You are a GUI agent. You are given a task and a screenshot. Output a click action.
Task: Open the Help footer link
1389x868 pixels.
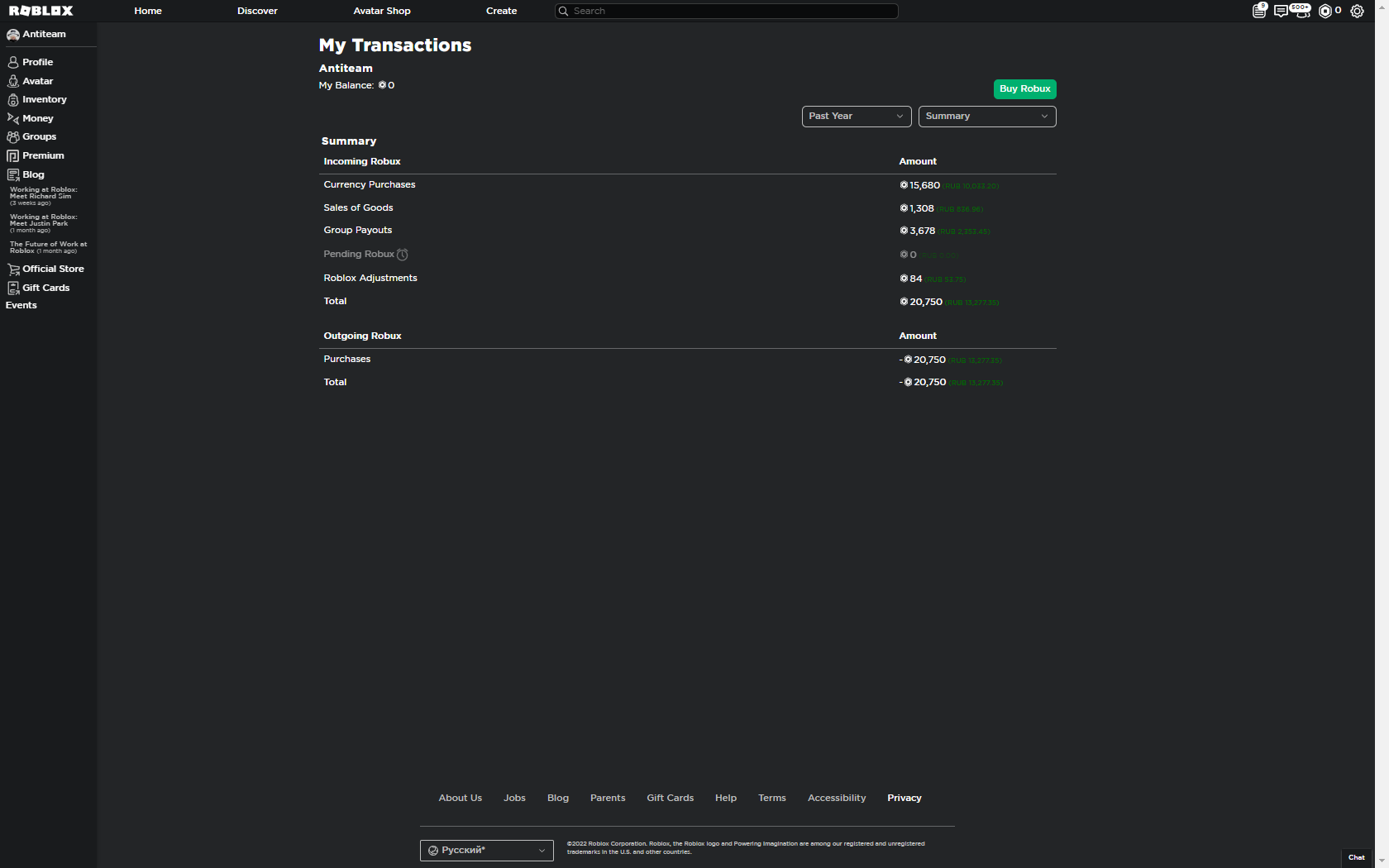click(x=726, y=798)
